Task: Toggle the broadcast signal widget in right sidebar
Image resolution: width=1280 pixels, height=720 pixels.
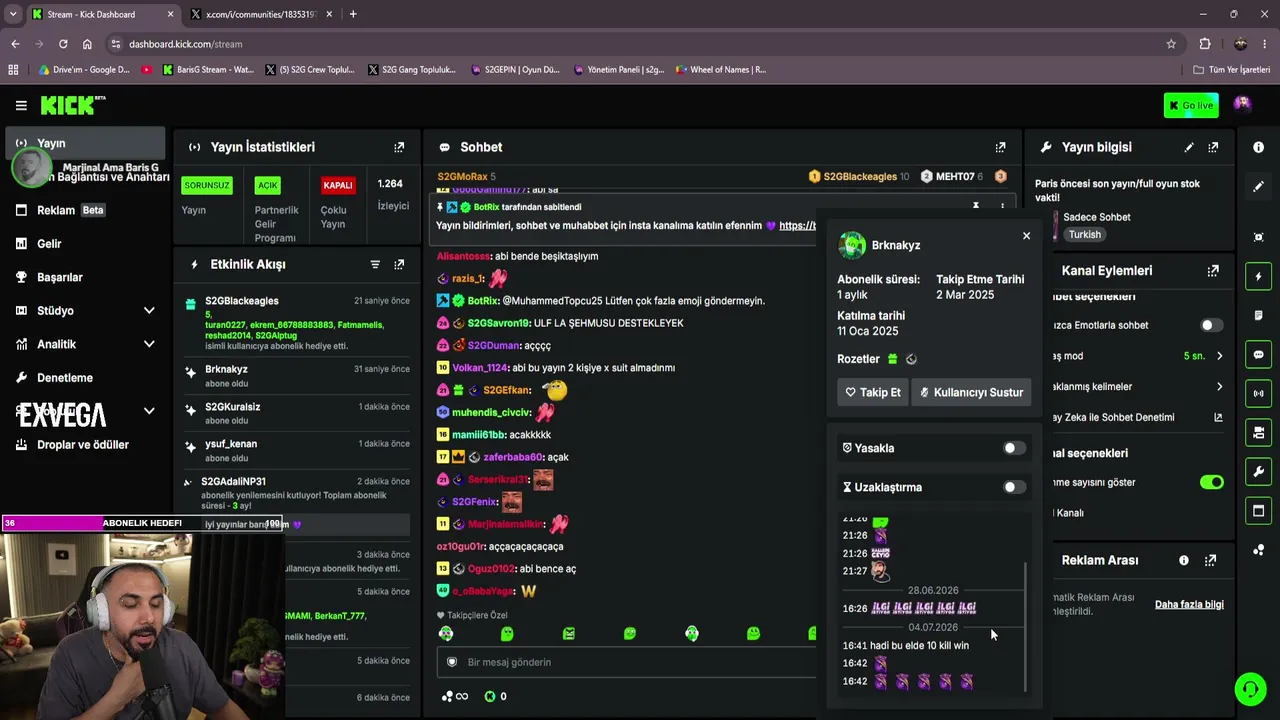Action: click(1258, 393)
